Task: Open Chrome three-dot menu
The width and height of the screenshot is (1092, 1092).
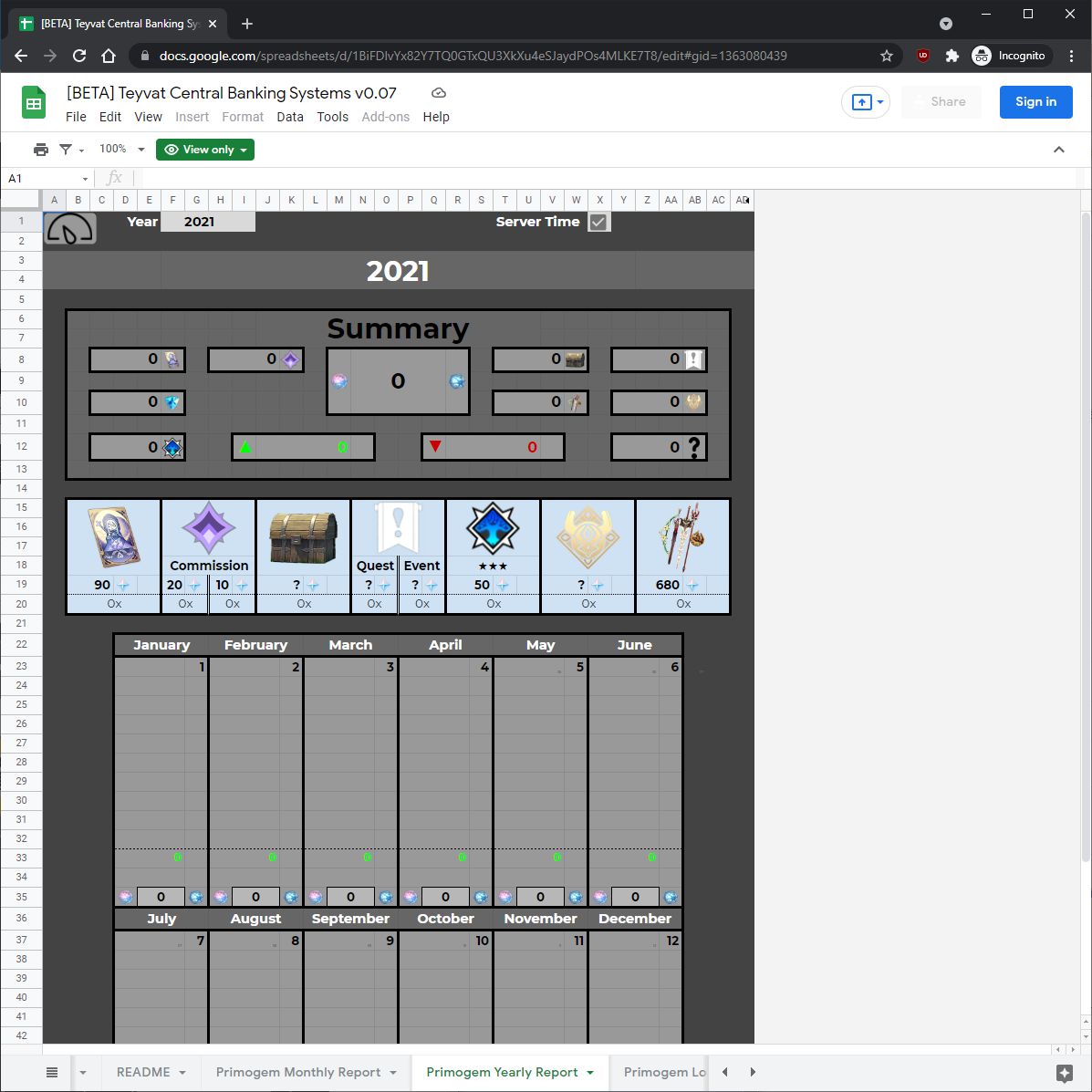Action: click(1071, 56)
